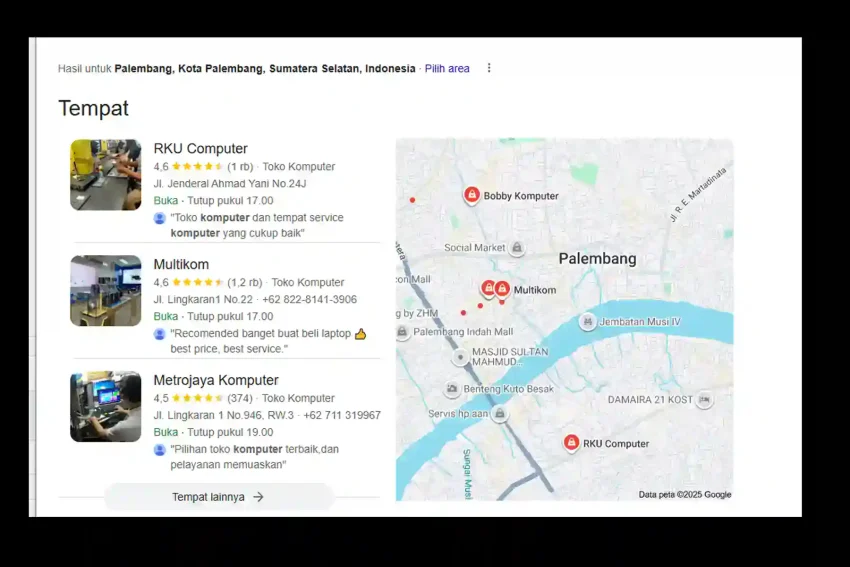Open the three-dot more options menu
This screenshot has height=567, width=850.
[489, 68]
